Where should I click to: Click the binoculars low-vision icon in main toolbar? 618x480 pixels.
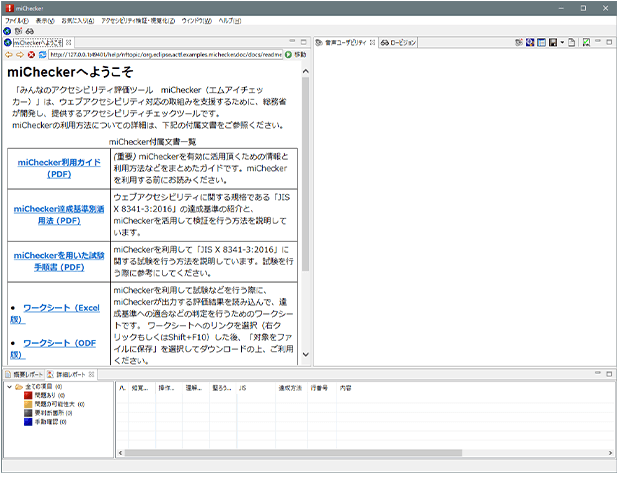[x=30, y=31]
